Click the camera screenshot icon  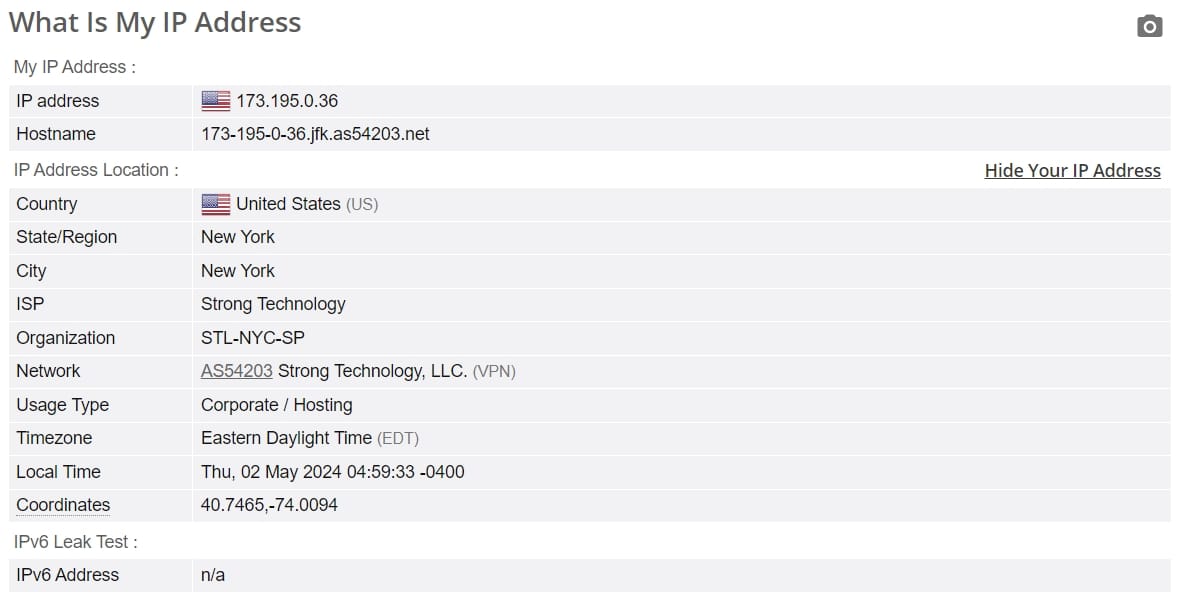tap(1149, 26)
